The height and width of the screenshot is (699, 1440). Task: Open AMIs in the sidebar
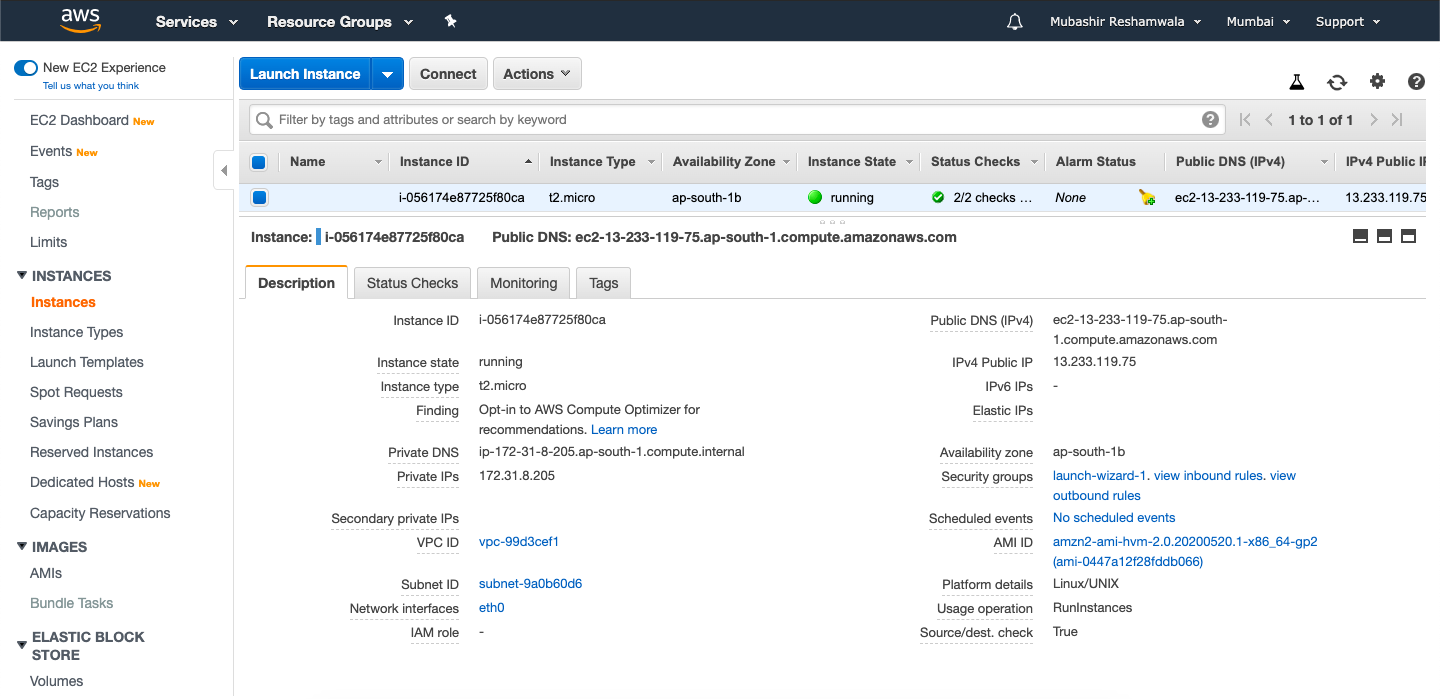46,573
